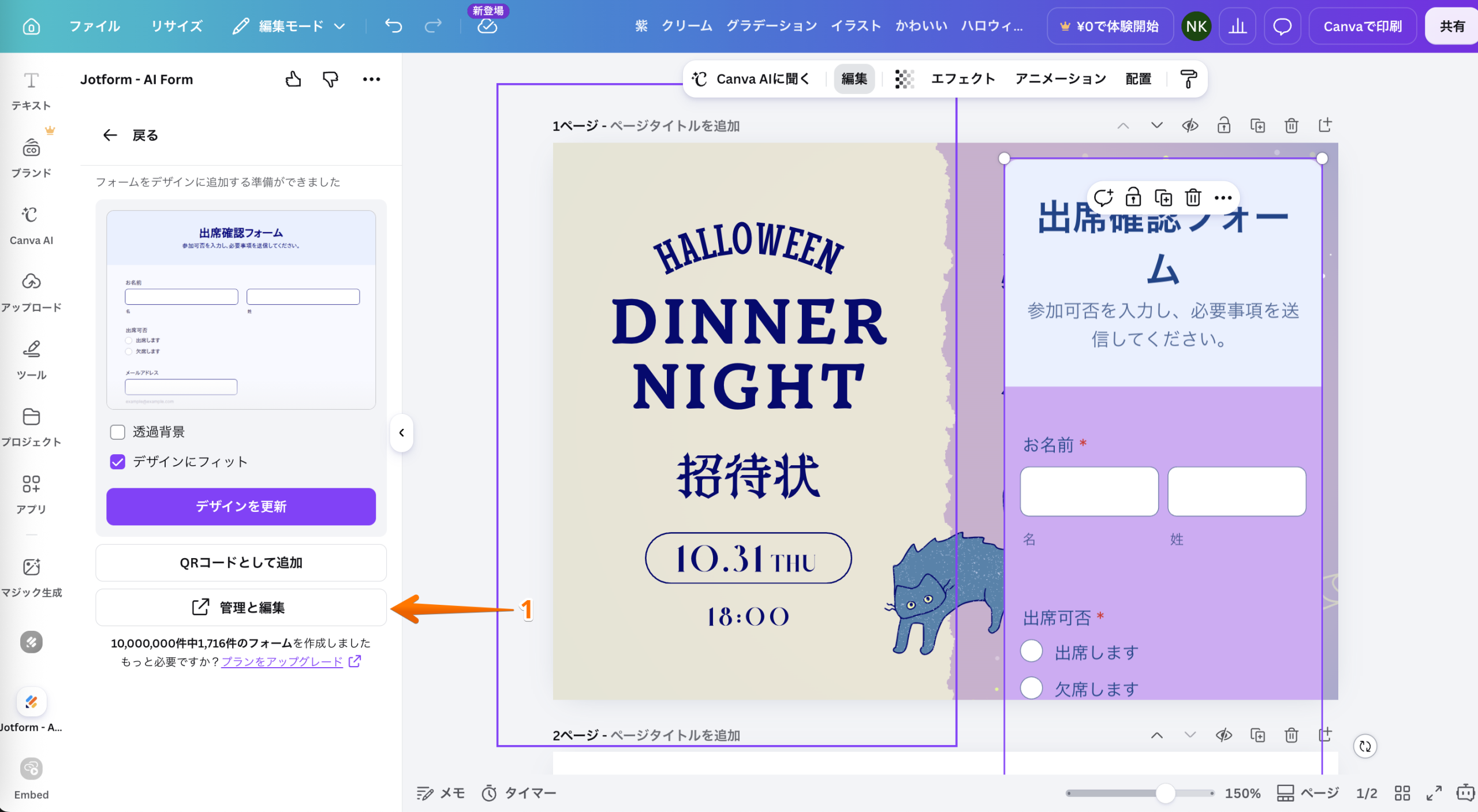Click the zoom slider handle

[x=1165, y=793]
